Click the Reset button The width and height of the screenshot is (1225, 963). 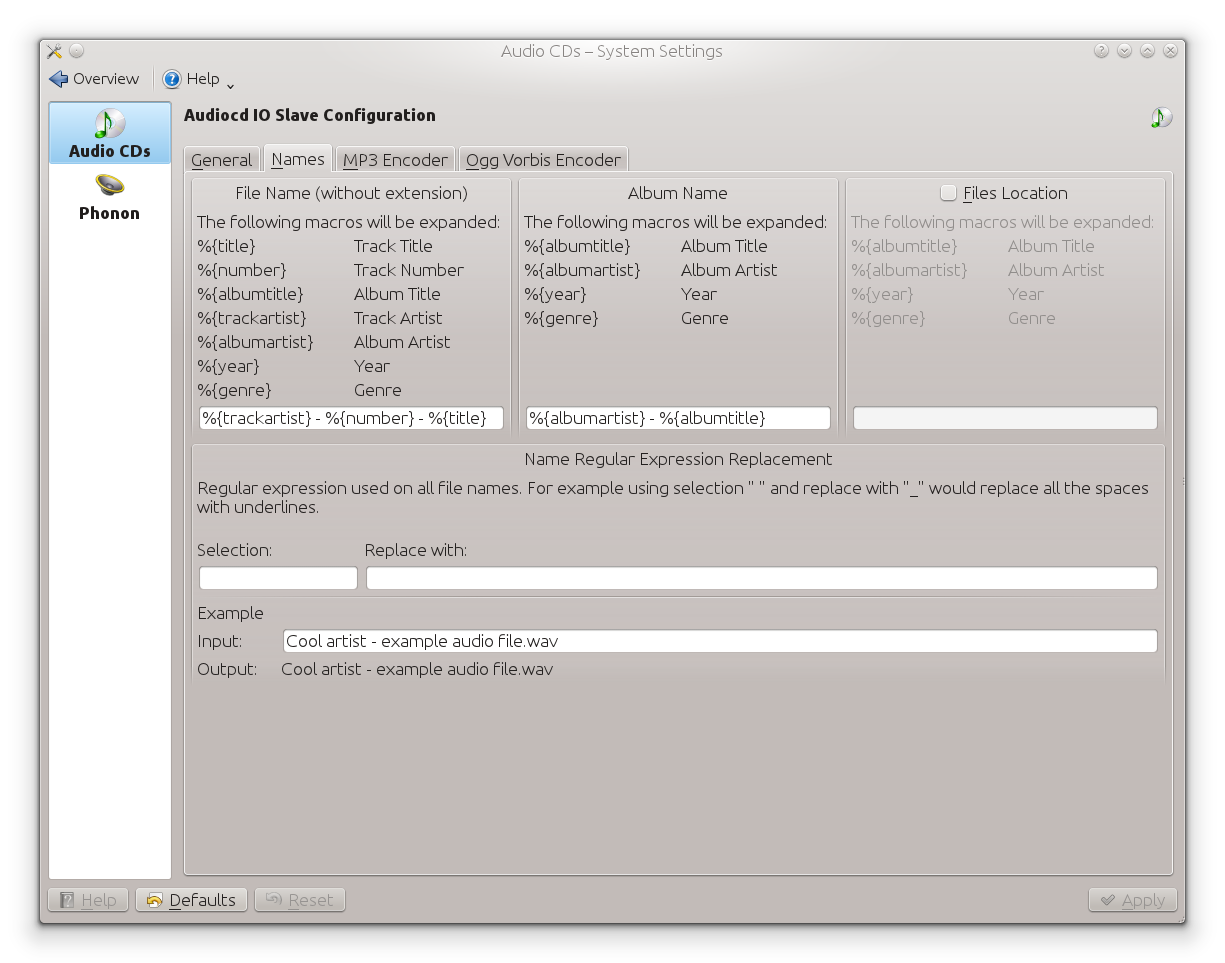(x=300, y=900)
